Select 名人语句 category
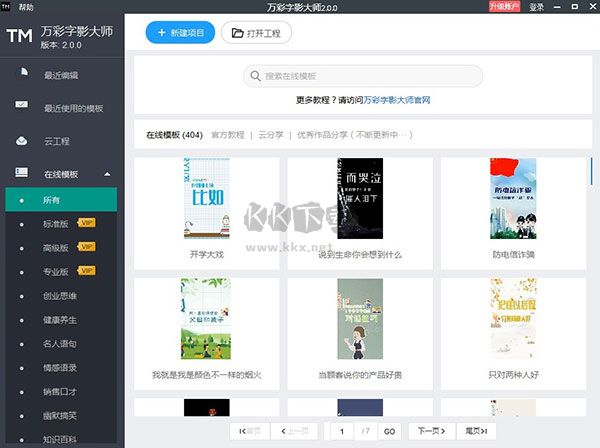This screenshot has height=448, width=600. [60, 344]
